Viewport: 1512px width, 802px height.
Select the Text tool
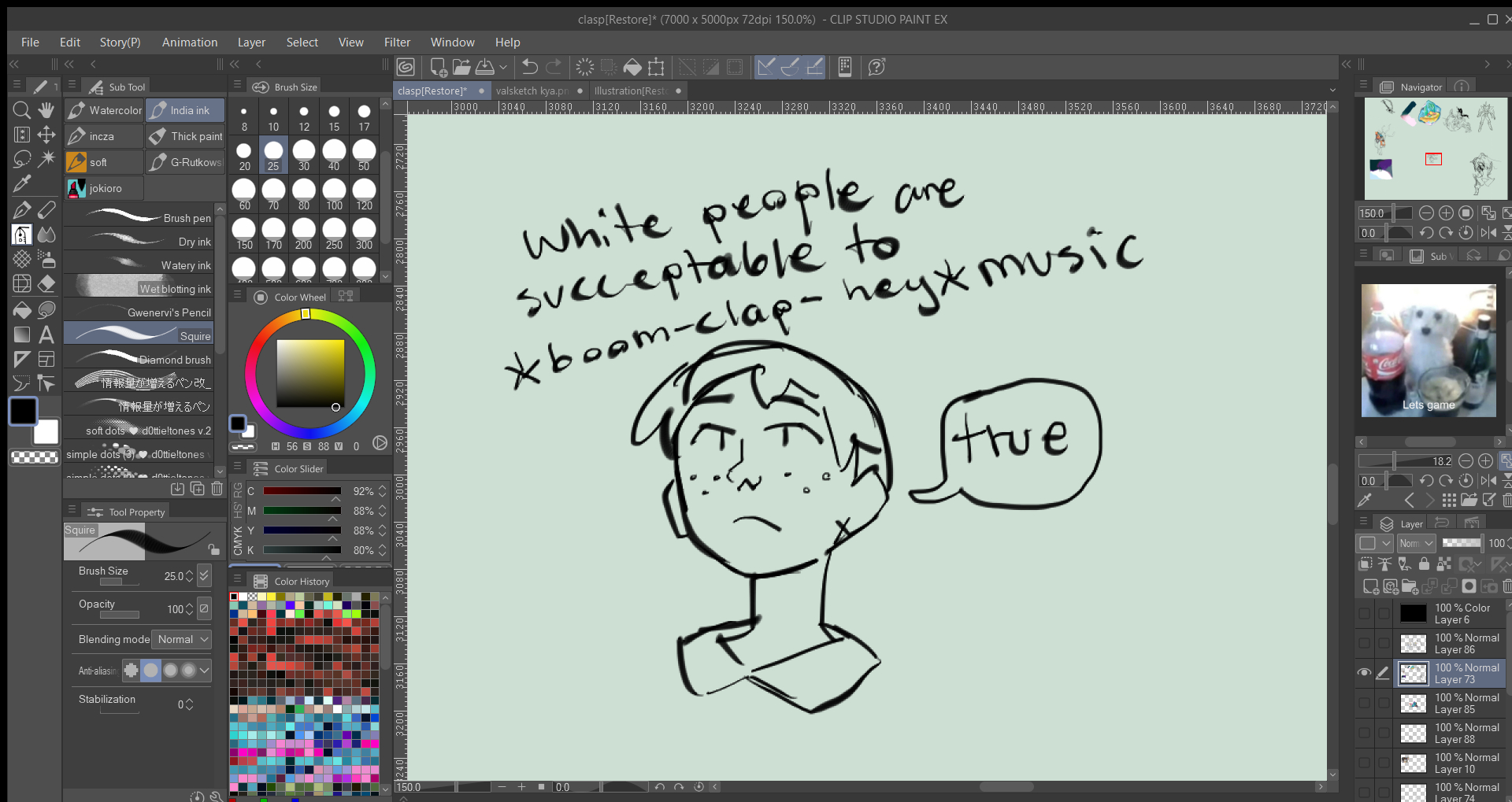[x=46, y=335]
